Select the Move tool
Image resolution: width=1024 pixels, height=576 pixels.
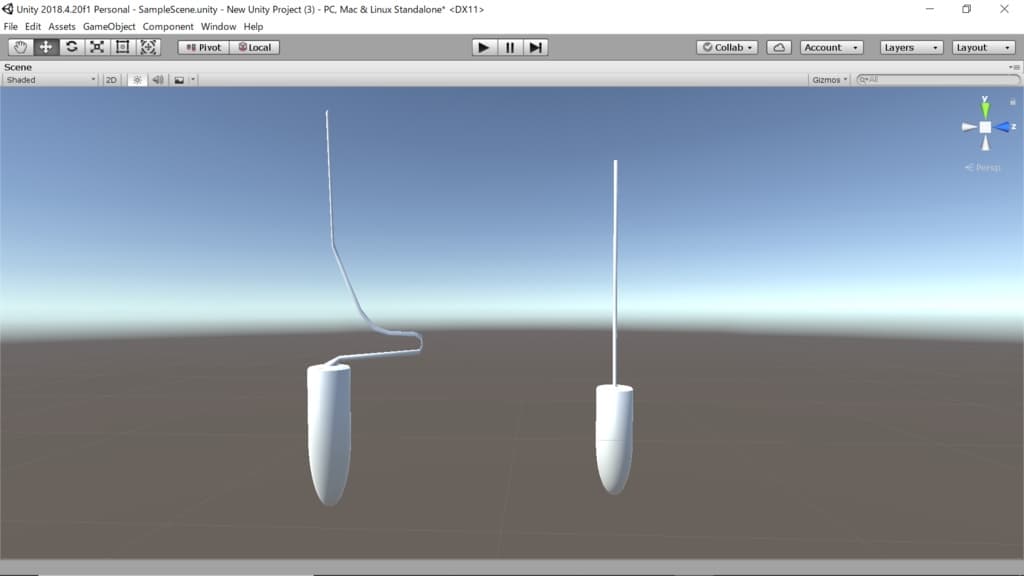[x=46, y=47]
